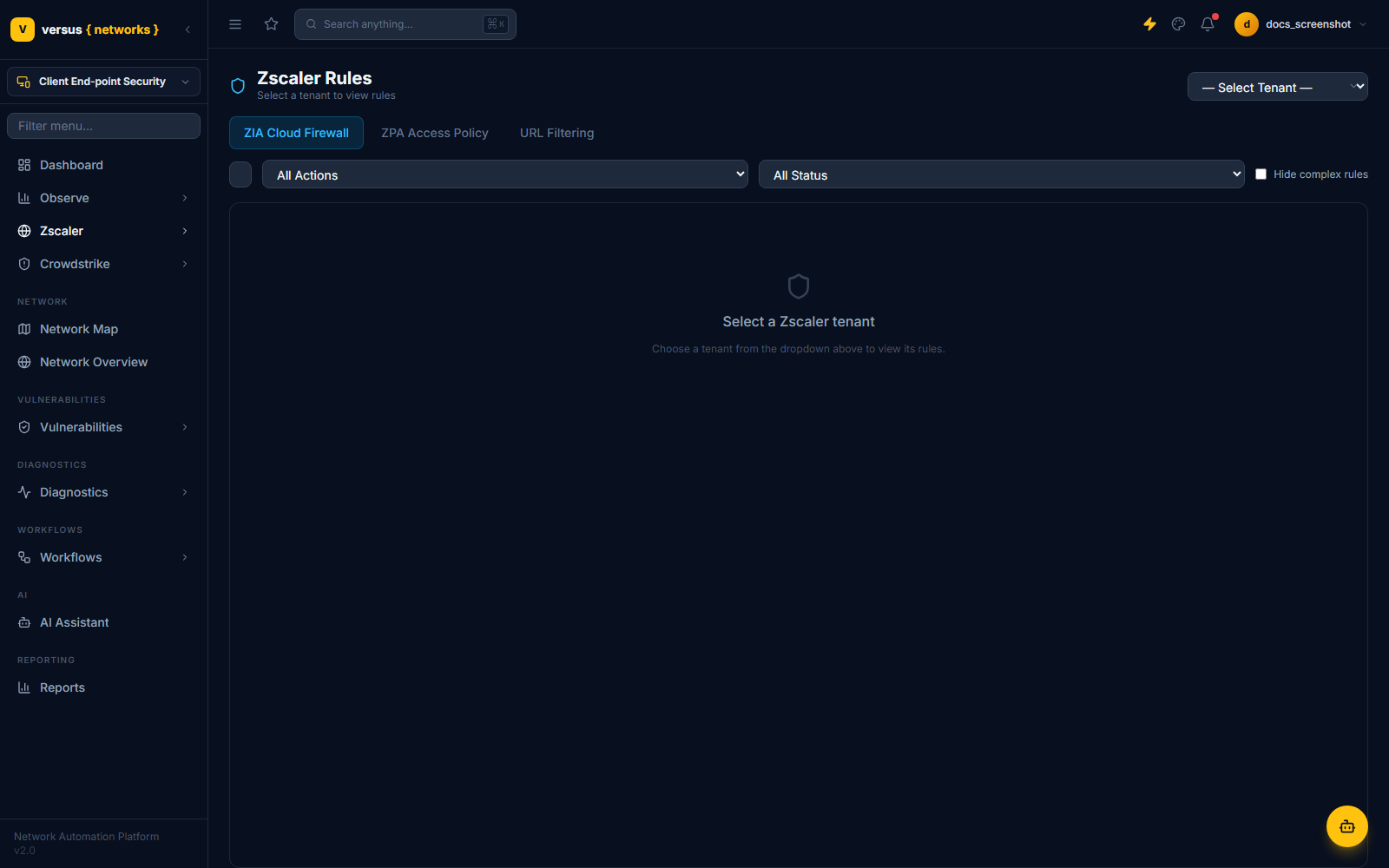Switch to ZPA Access Policy tab
1389x868 pixels.
pos(435,133)
